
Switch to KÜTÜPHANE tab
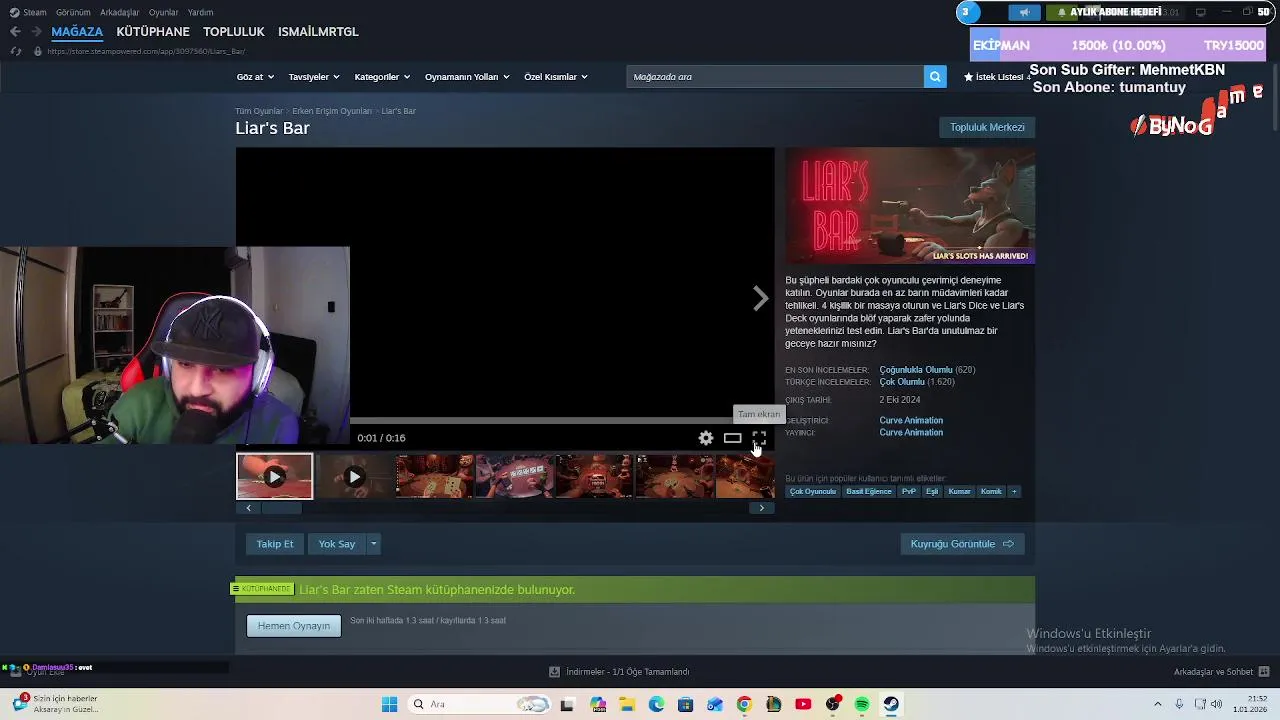tap(153, 32)
